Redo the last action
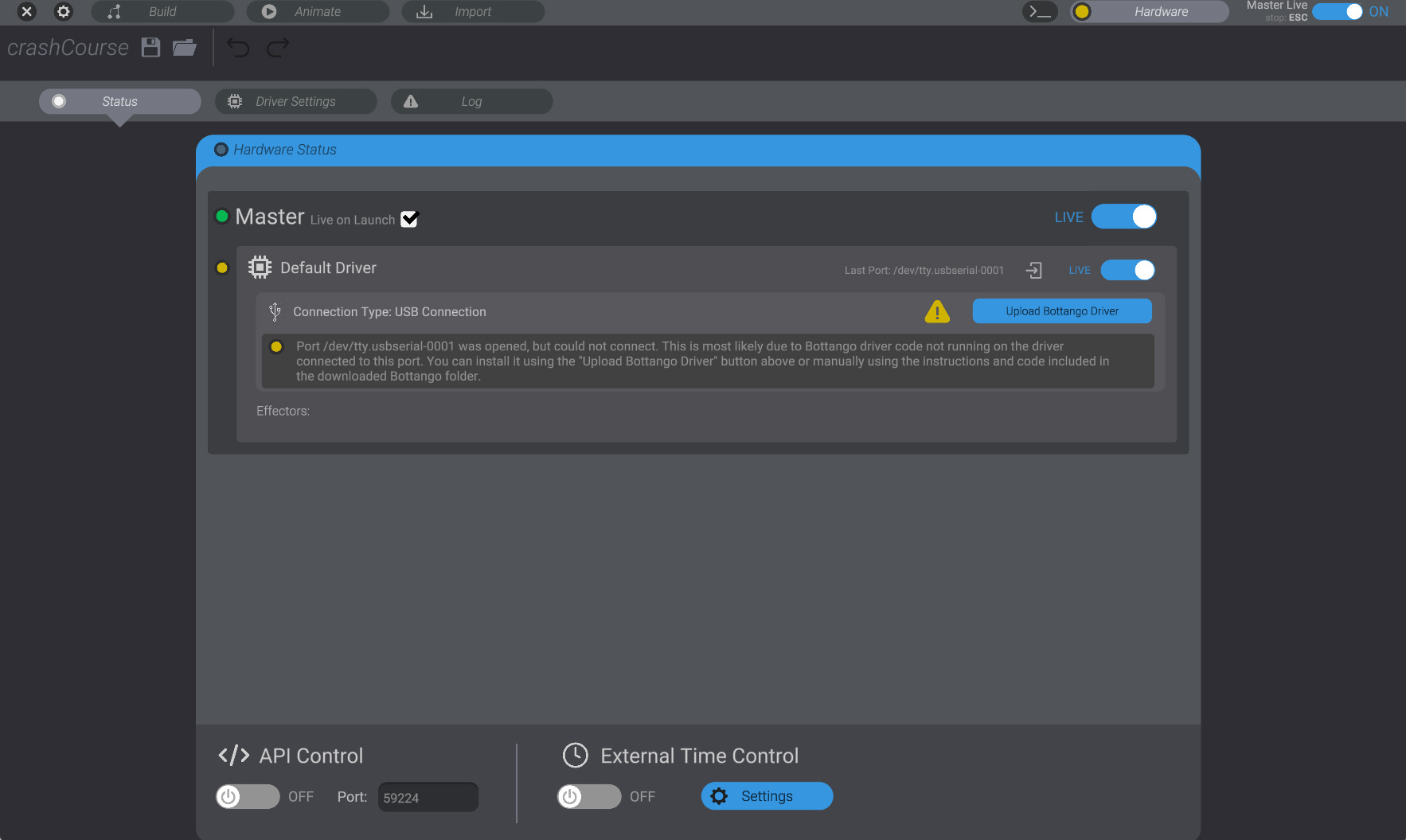 [x=277, y=47]
